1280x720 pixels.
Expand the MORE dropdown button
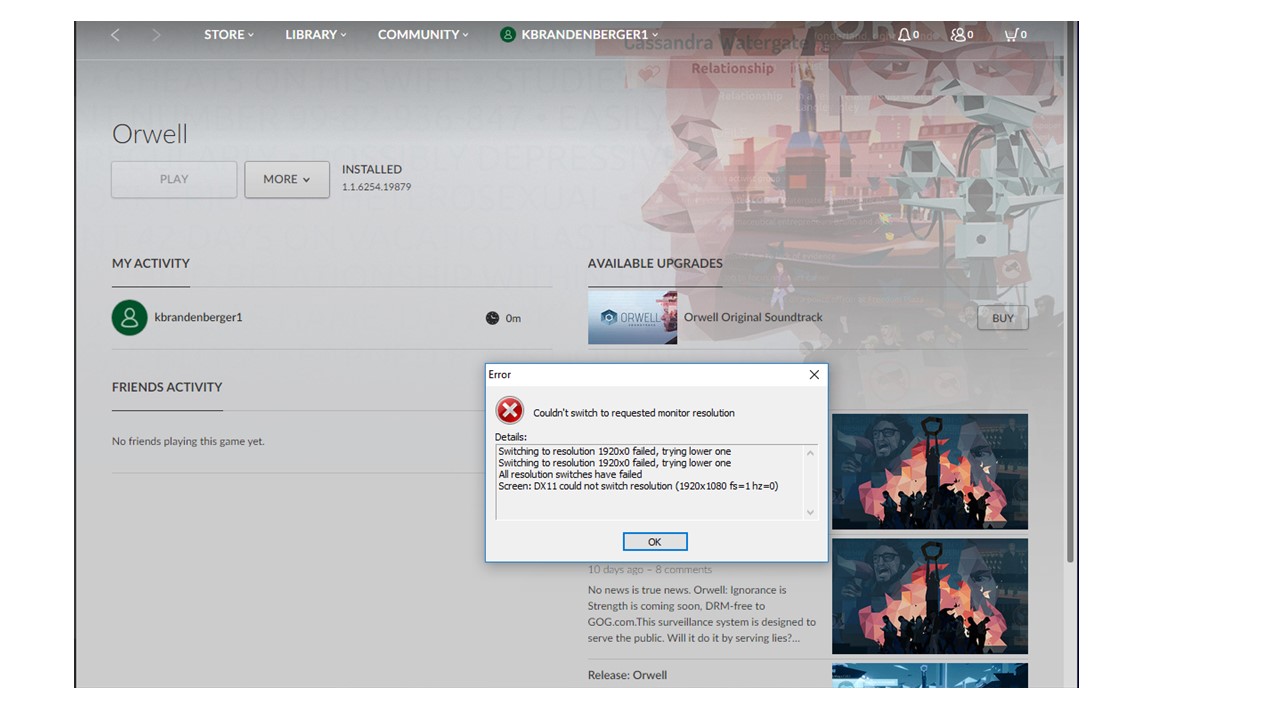point(287,179)
